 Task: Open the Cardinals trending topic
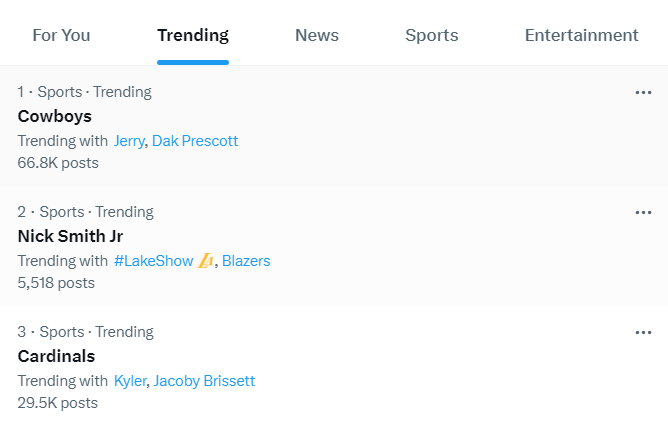56,356
